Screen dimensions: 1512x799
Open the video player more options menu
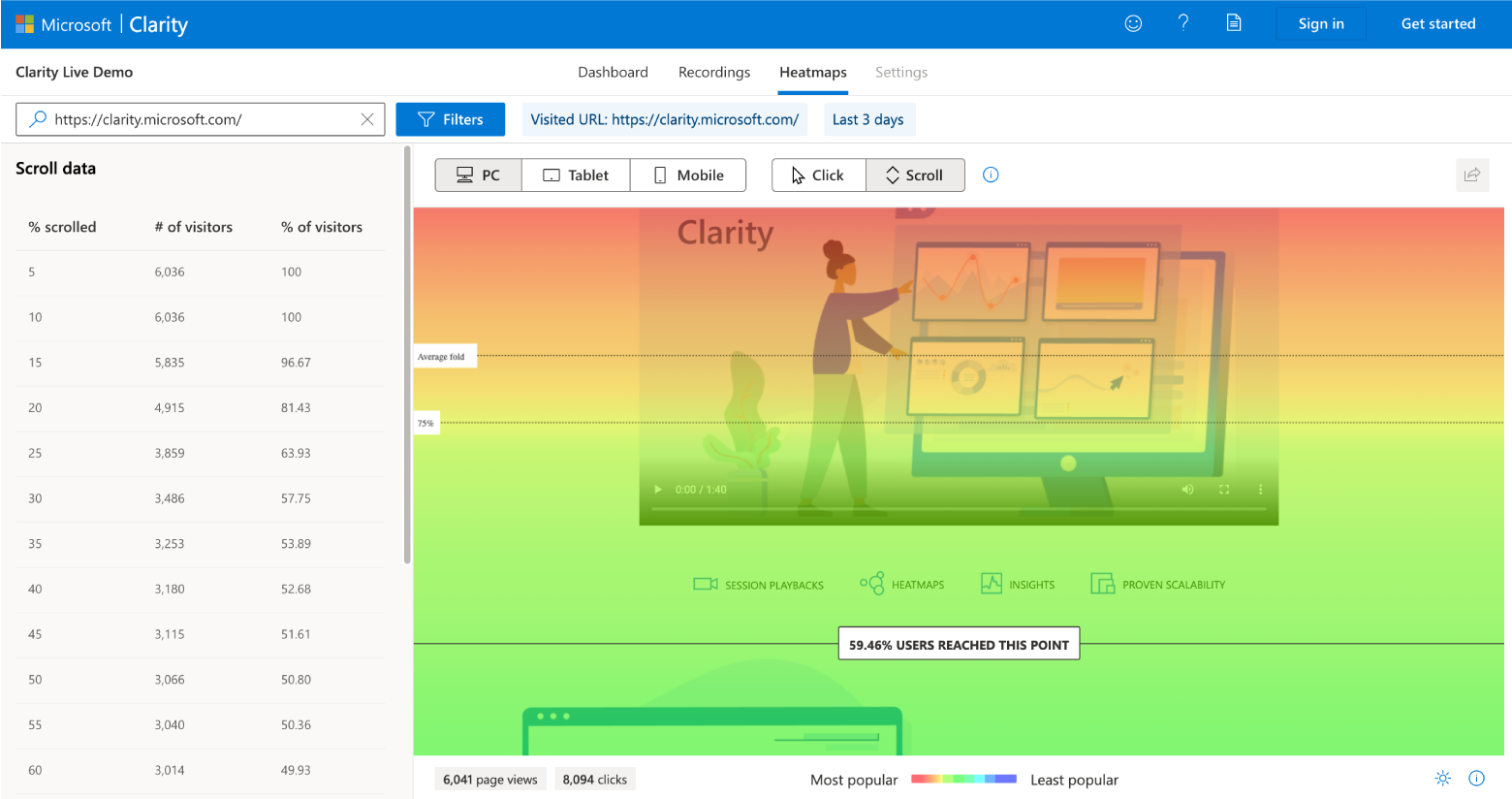point(1259,489)
